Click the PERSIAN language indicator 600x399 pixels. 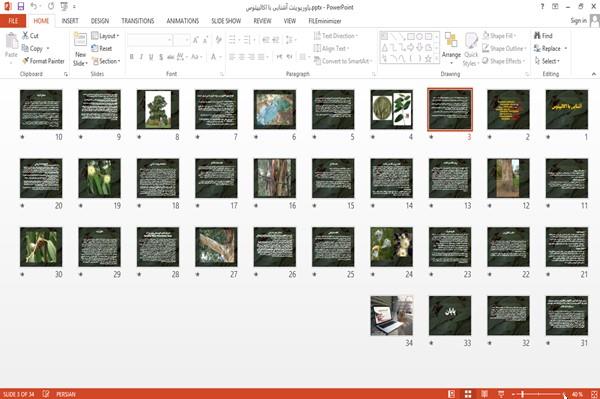point(66,394)
